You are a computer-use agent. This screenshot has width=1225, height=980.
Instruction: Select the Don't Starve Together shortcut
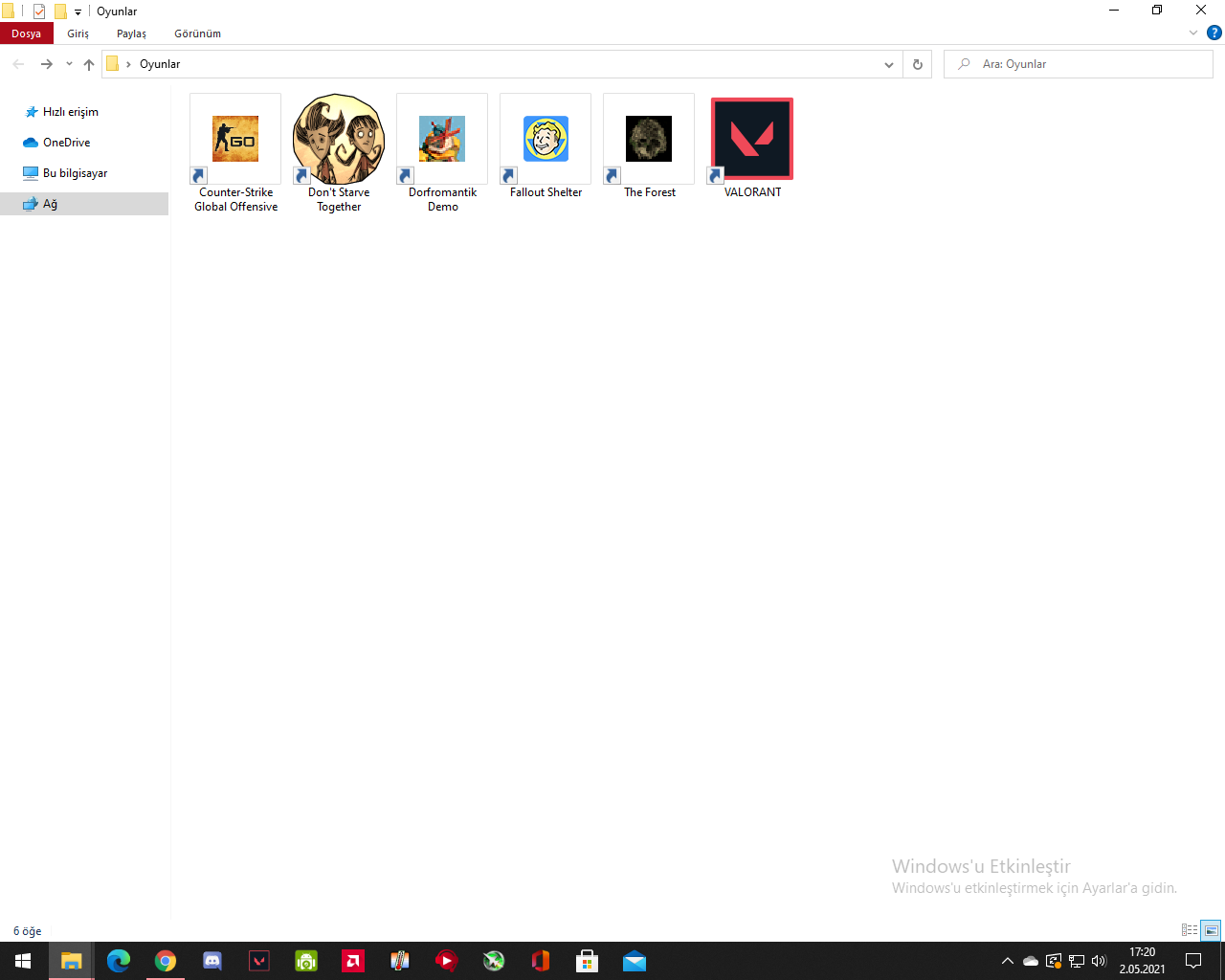(339, 153)
